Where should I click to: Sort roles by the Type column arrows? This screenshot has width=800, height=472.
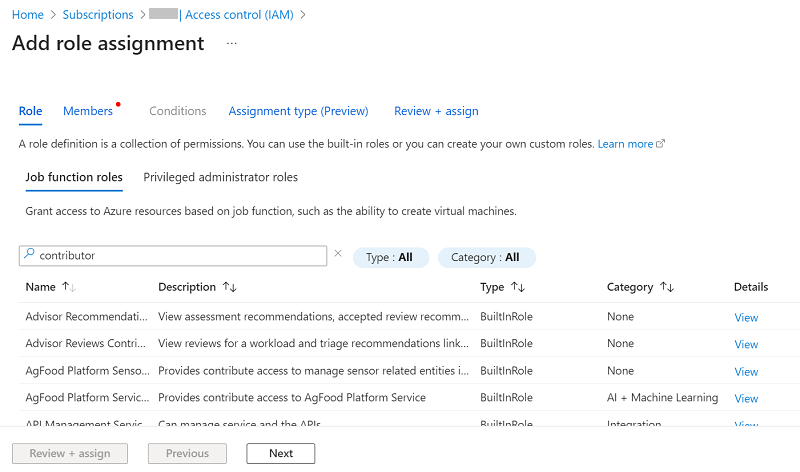tap(518, 287)
